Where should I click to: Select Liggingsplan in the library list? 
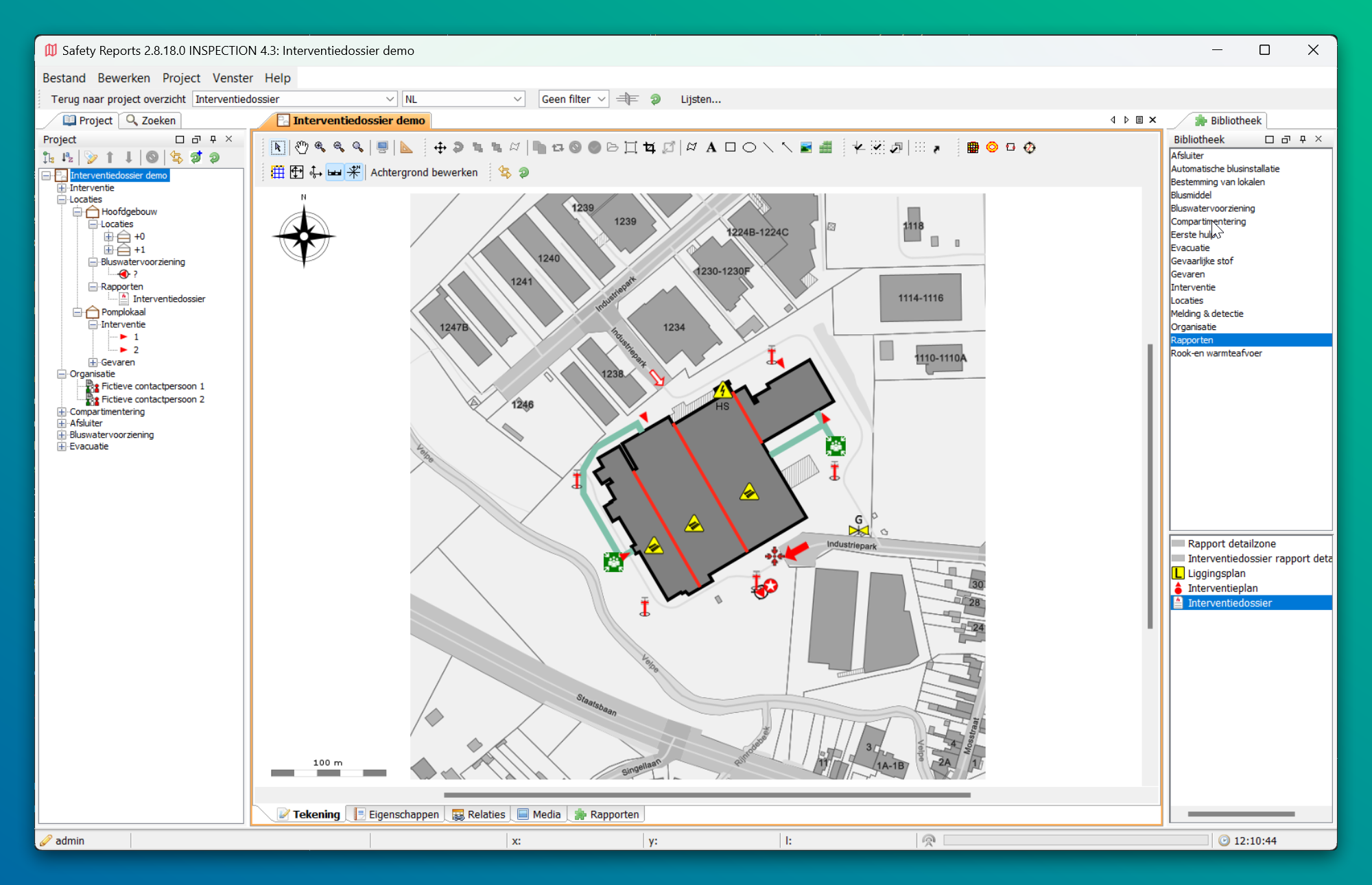pyautogui.click(x=1216, y=574)
